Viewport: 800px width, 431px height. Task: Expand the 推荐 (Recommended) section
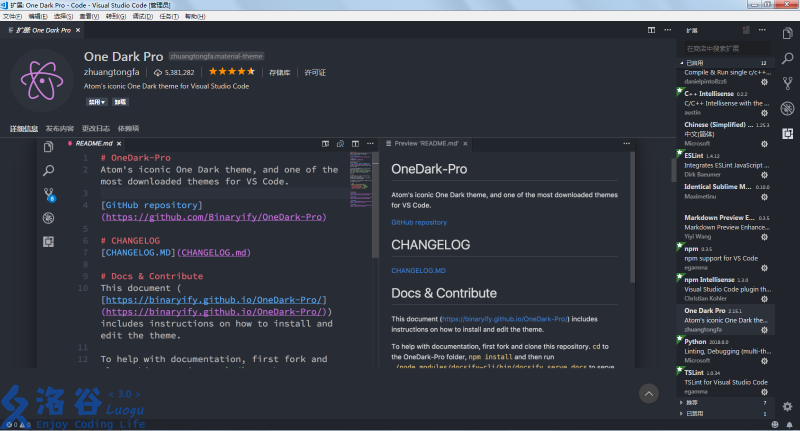[x=726, y=403]
